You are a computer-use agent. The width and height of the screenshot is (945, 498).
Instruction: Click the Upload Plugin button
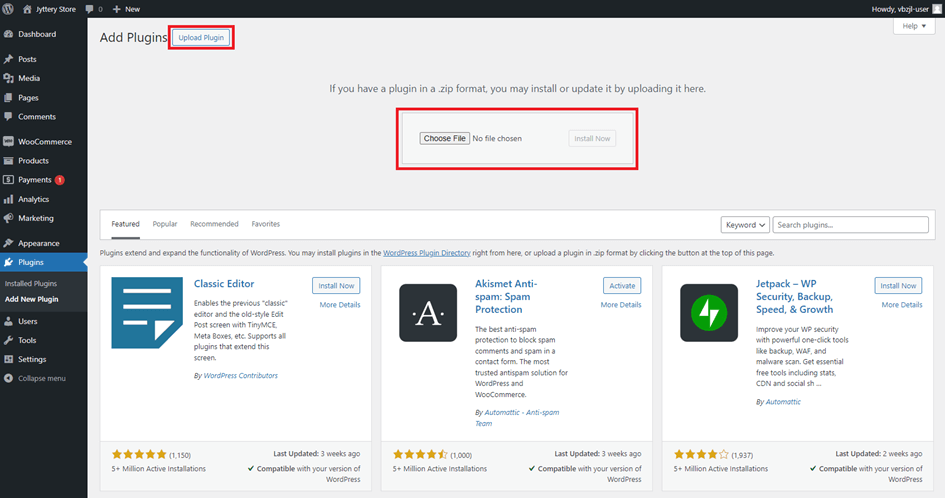point(201,37)
